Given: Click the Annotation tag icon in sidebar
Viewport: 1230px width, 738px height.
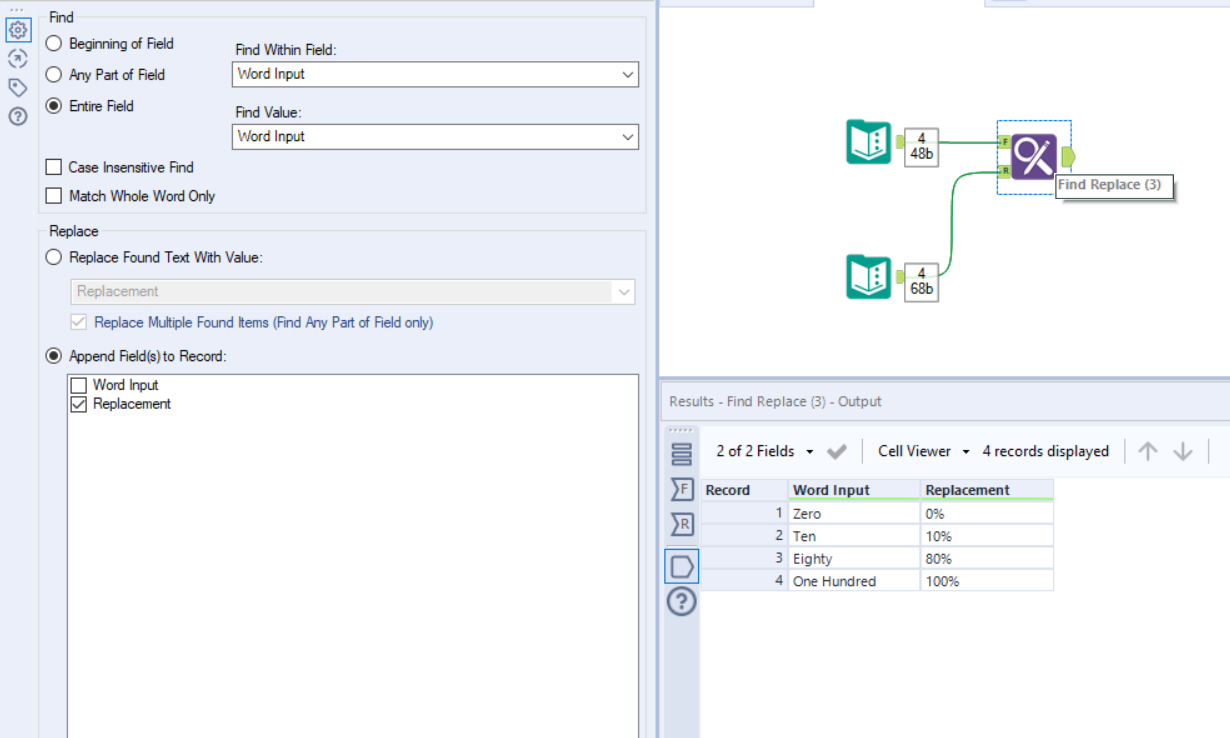Looking at the screenshot, I should pos(17,87).
